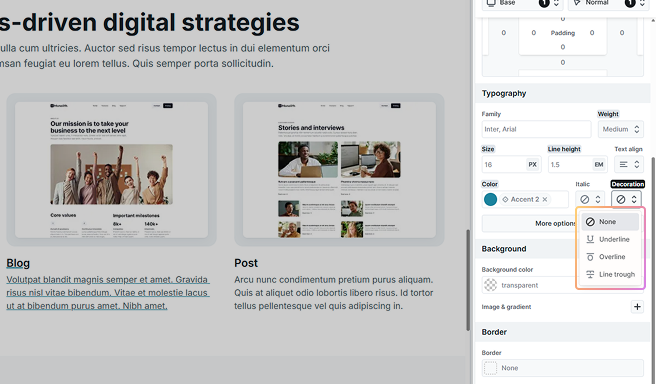Viewport: 656px width, 384px height.
Task: Change the PX size unit
Action: tap(533, 164)
